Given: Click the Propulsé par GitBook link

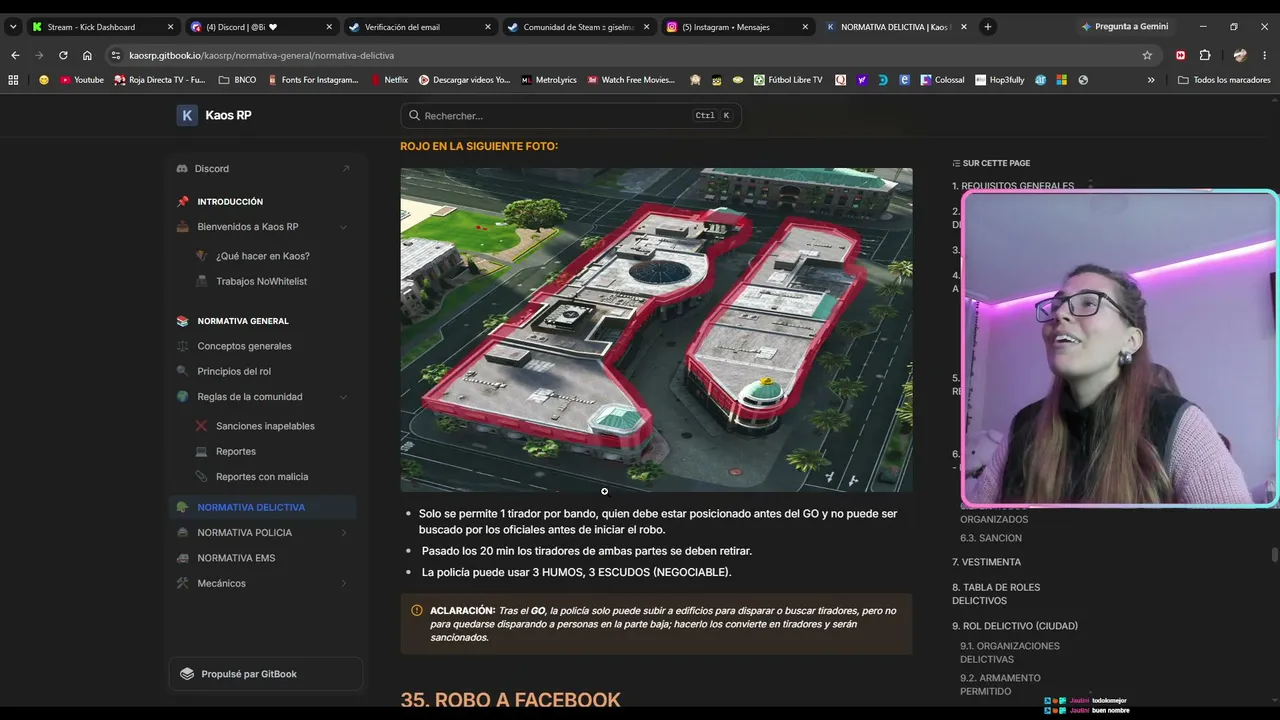Looking at the screenshot, I should pyautogui.click(x=266, y=674).
